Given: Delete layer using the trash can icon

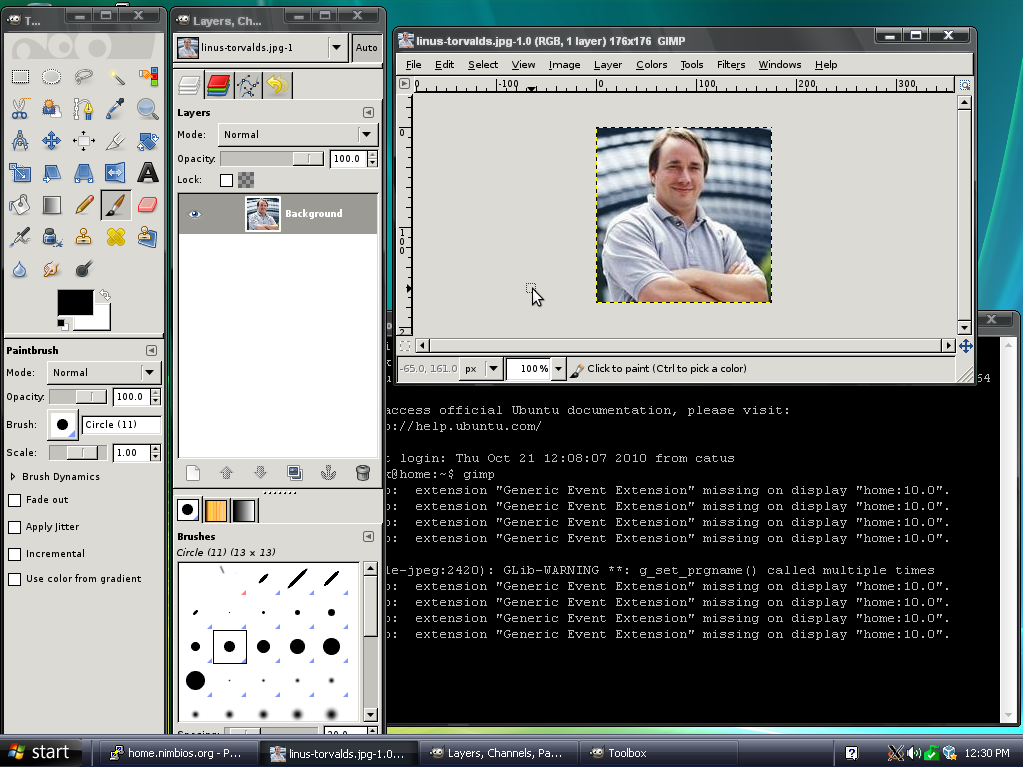Looking at the screenshot, I should click(x=362, y=473).
